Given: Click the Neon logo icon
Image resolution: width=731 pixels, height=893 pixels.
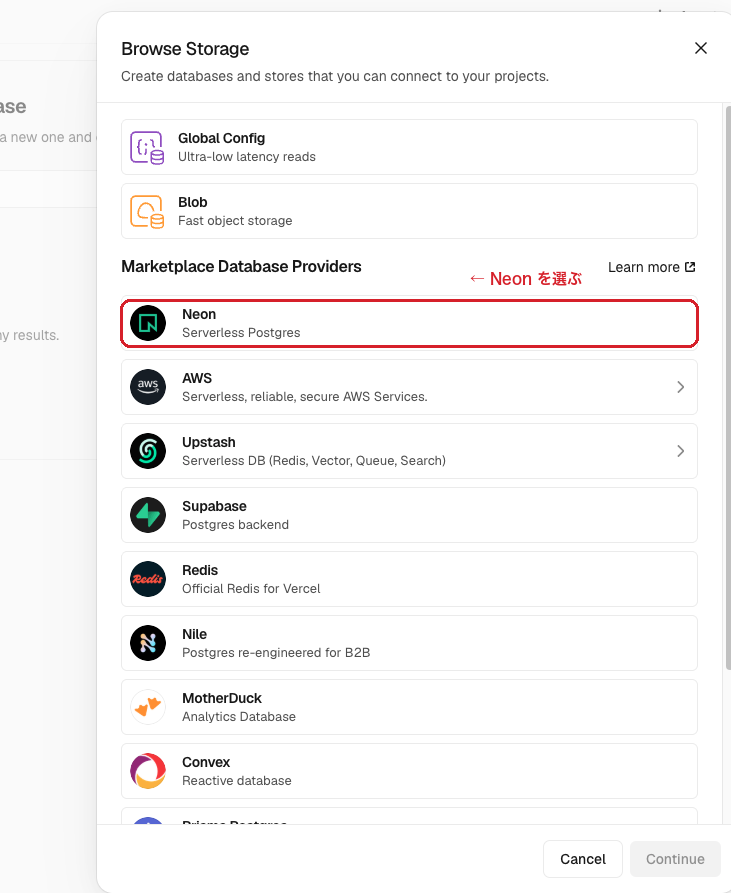Looking at the screenshot, I should pyautogui.click(x=148, y=323).
